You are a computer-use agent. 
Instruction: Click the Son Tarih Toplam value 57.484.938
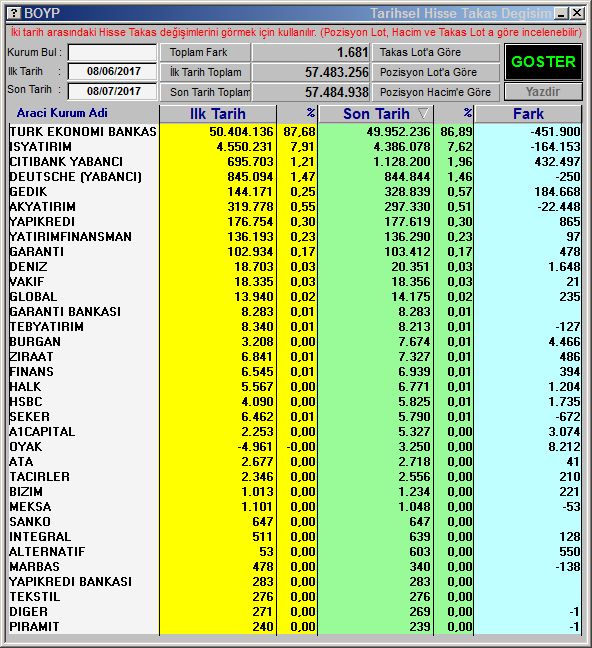[x=310, y=92]
